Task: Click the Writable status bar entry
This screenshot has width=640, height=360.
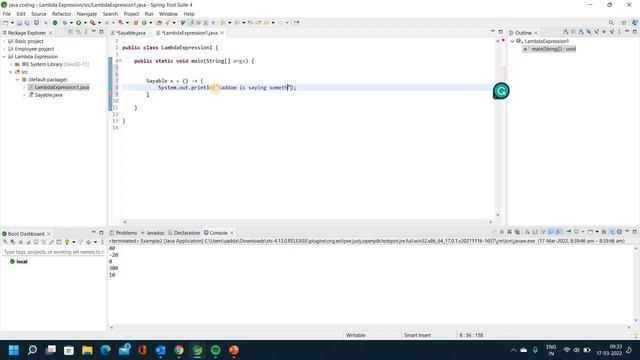Action: (356, 335)
